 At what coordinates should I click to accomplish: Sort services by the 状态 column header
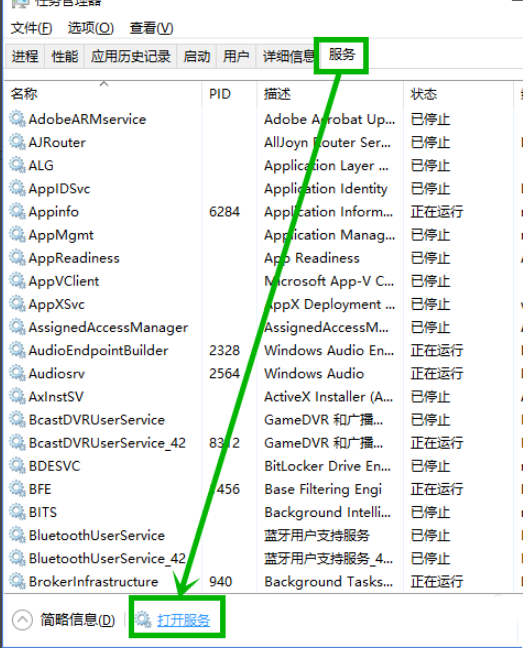459,94
